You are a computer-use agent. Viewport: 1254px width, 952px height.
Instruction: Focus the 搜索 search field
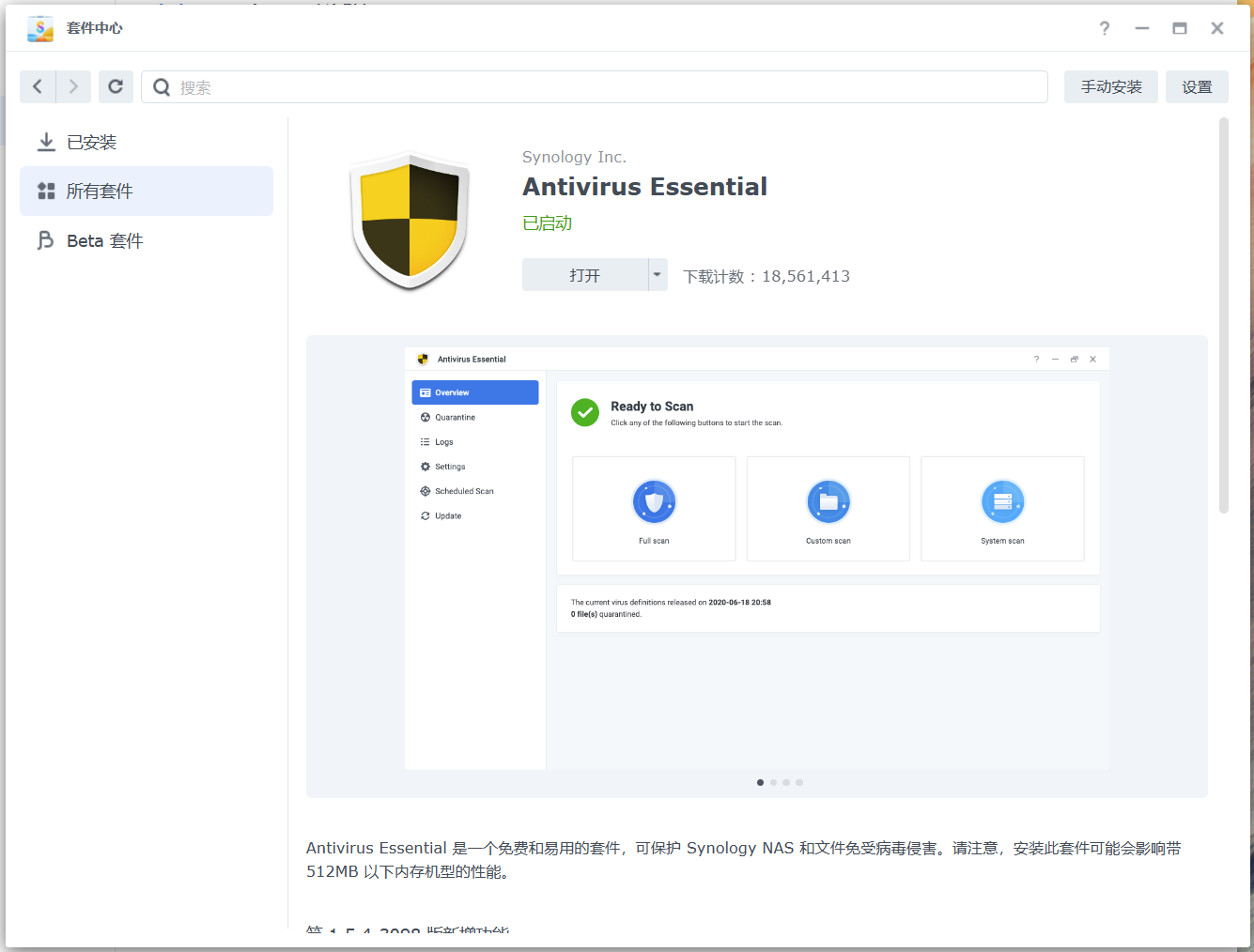(x=595, y=87)
